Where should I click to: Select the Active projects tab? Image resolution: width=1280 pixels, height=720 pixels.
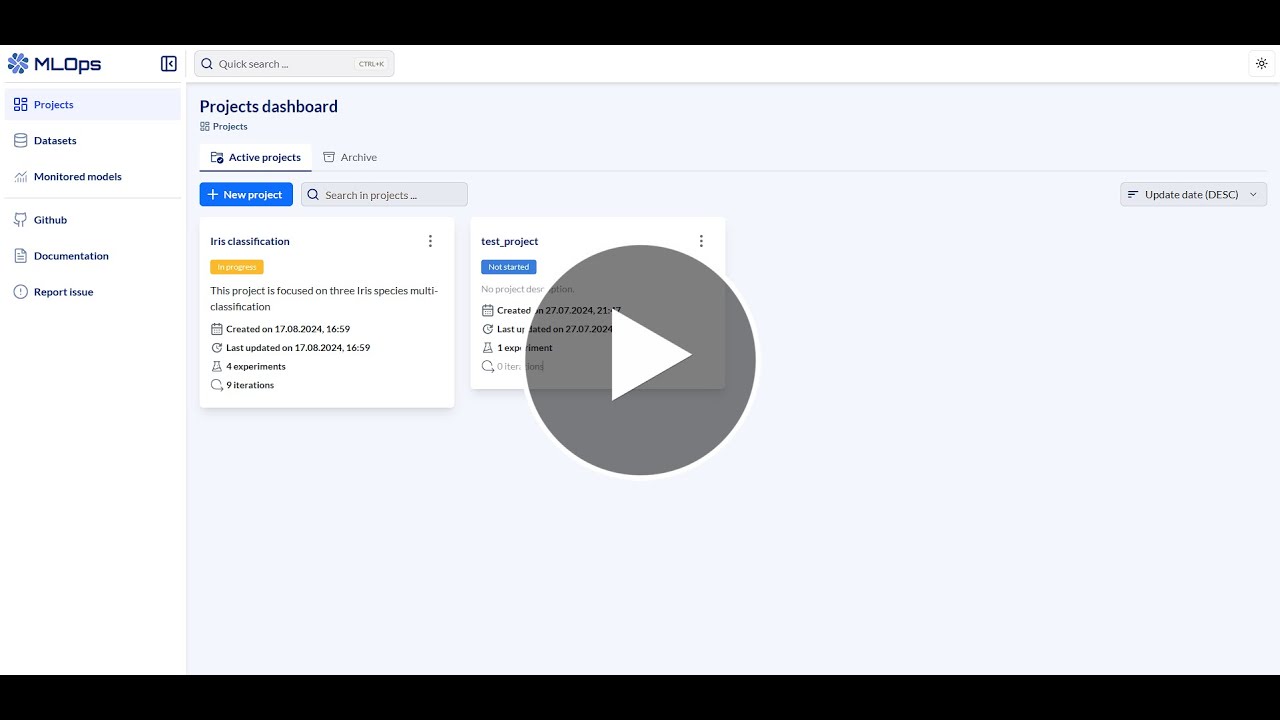(x=256, y=157)
